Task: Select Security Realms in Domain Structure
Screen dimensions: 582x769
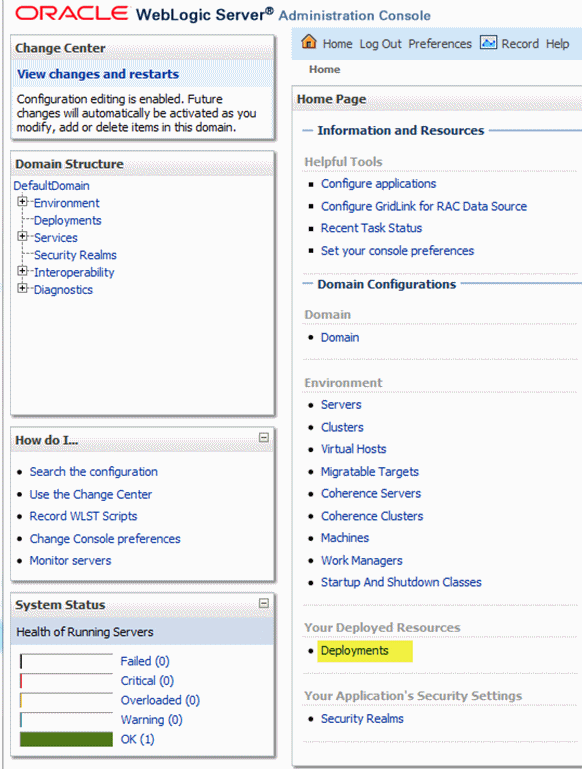Action: (x=75, y=255)
